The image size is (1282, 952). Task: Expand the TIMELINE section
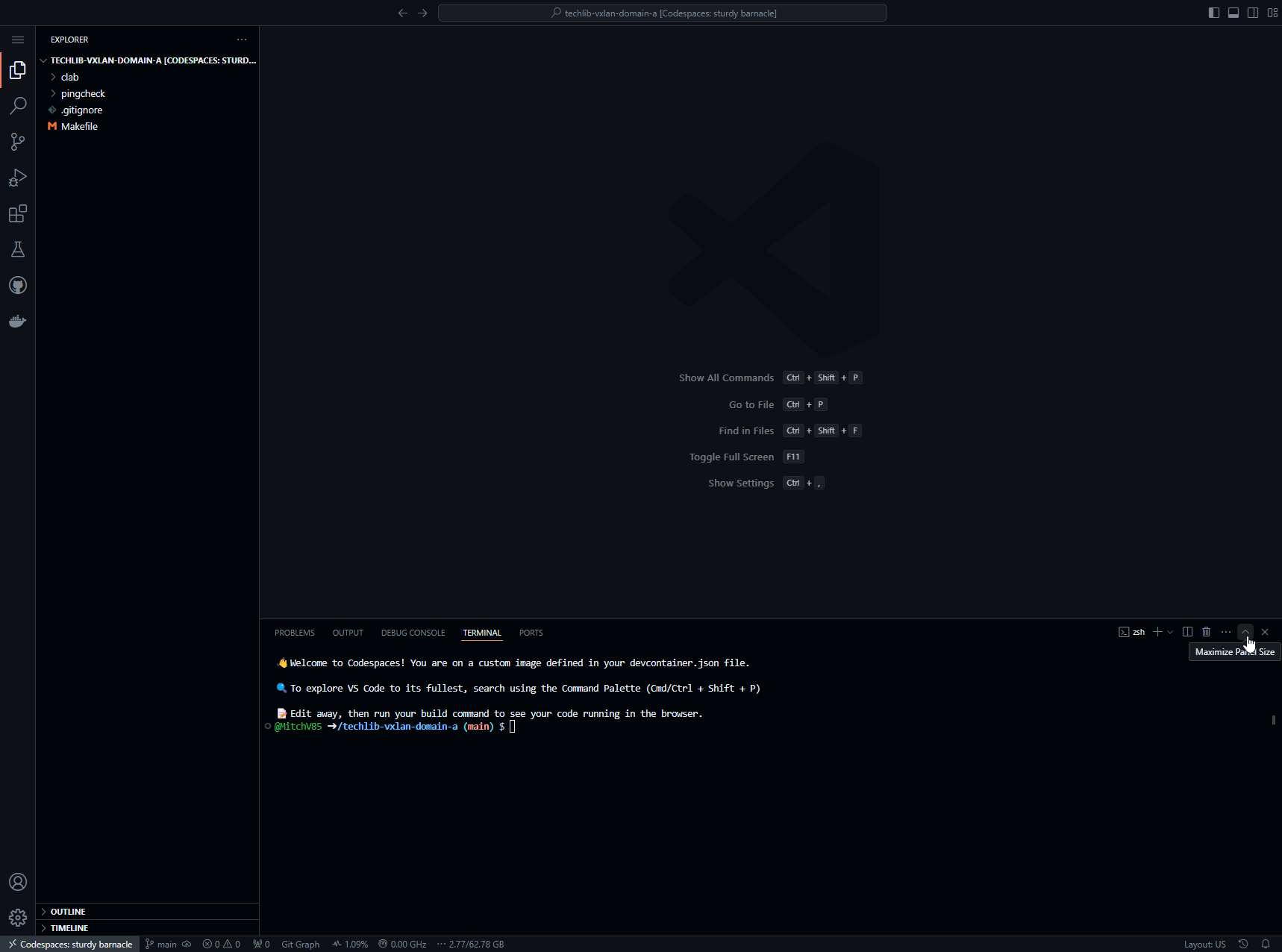(148, 928)
